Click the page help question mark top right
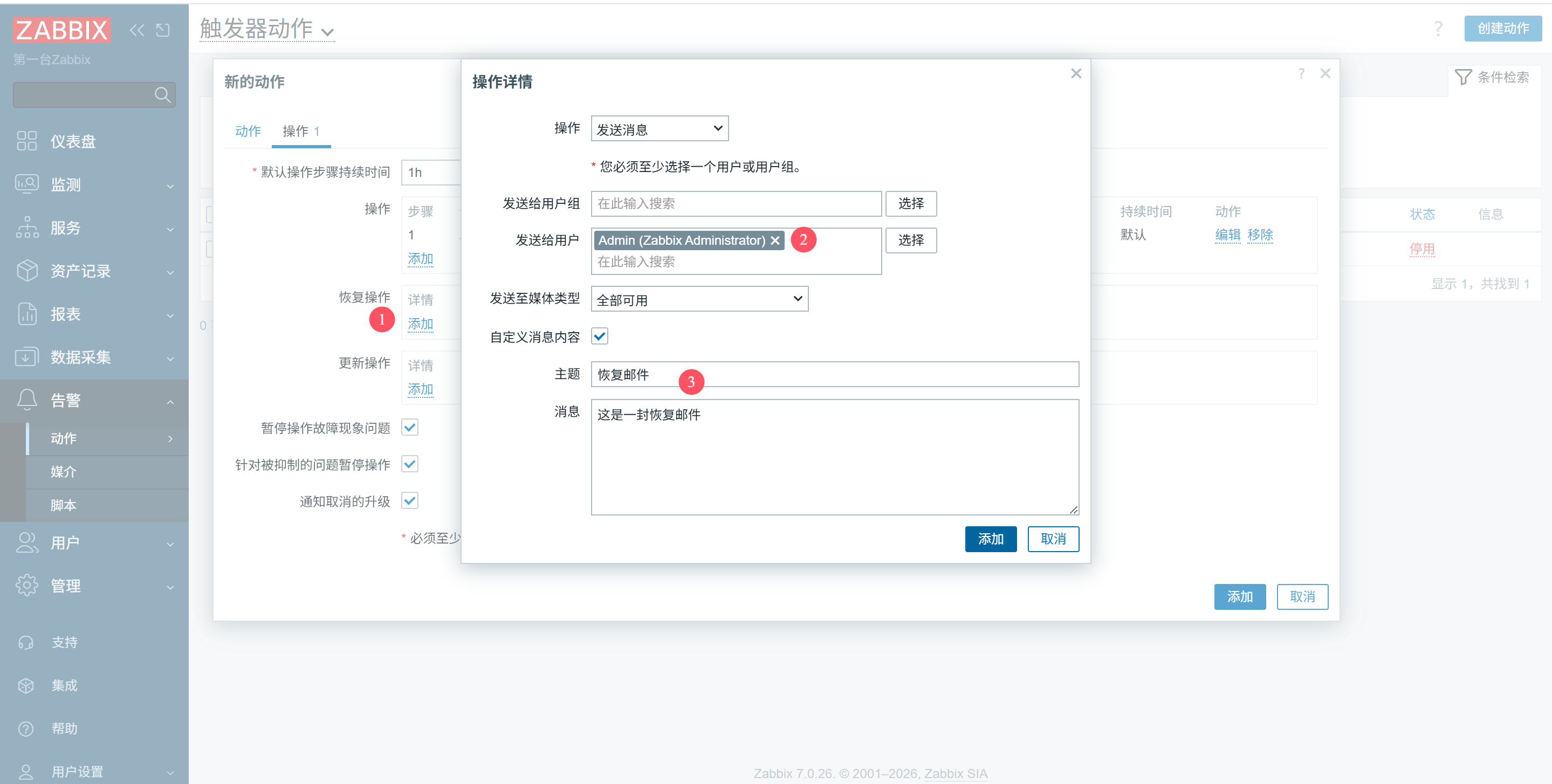 click(x=1438, y=29)
